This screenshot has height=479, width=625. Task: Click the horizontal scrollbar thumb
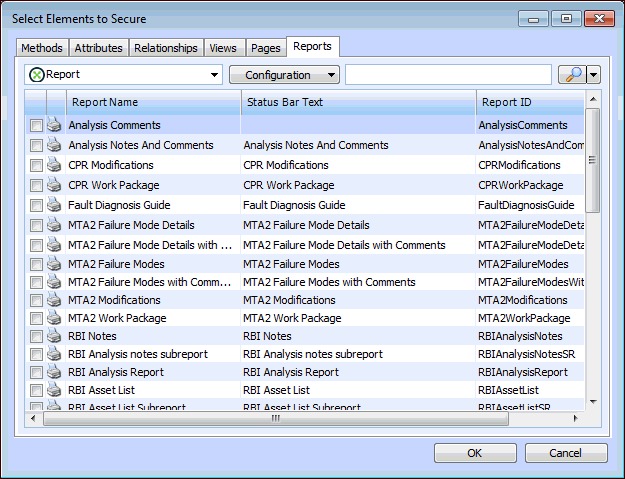click(275, 419)
